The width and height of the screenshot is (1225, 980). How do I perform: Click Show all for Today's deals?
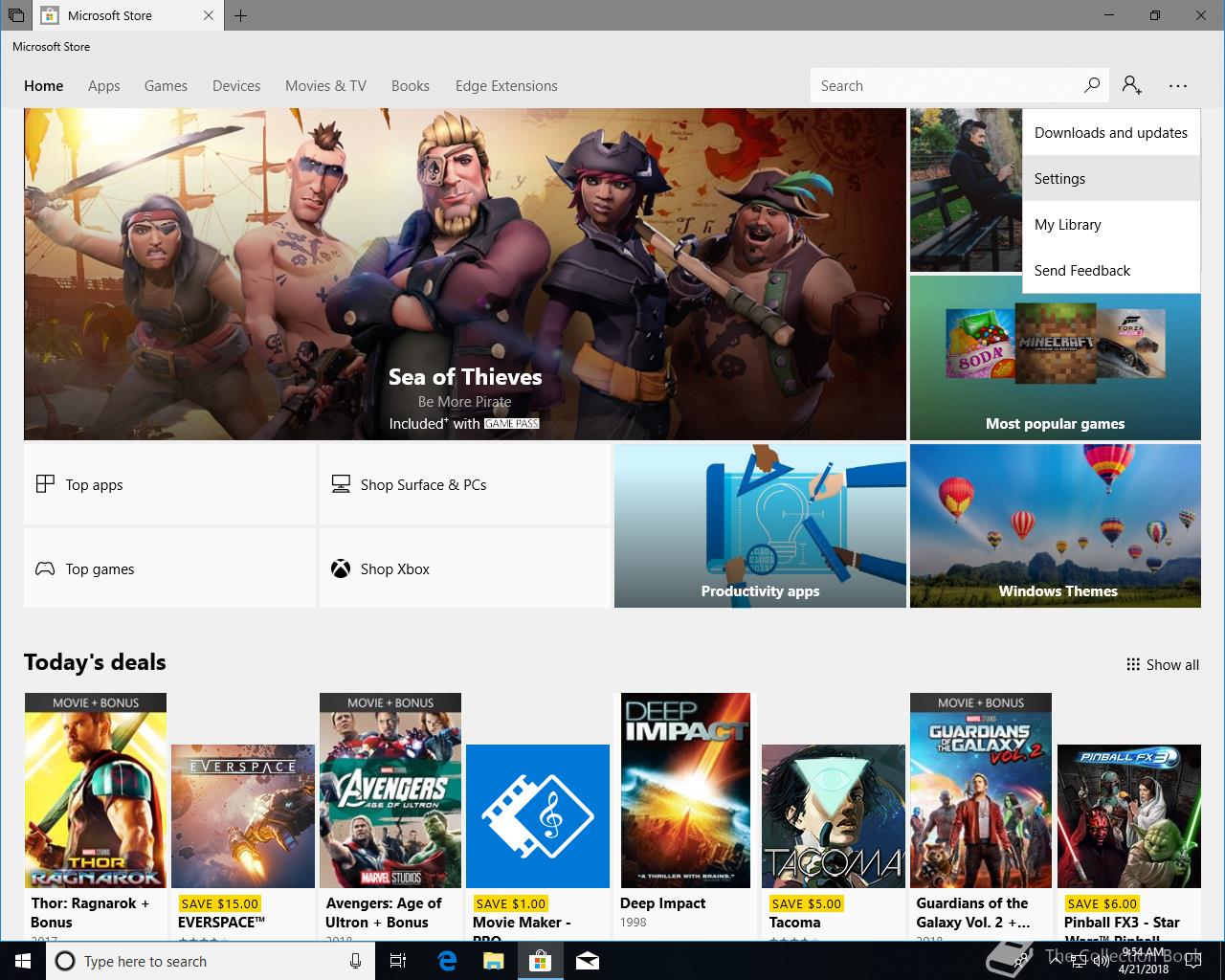click(1163, 664)
